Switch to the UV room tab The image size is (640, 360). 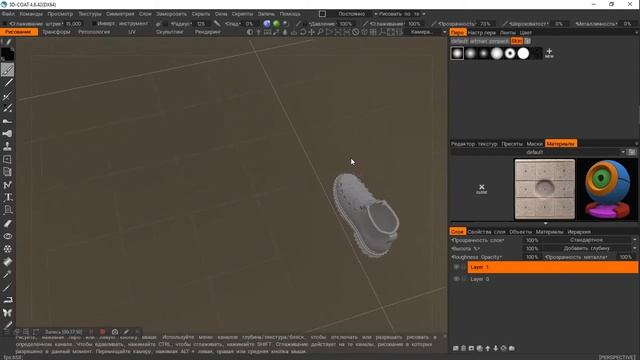tap(132, 32)
